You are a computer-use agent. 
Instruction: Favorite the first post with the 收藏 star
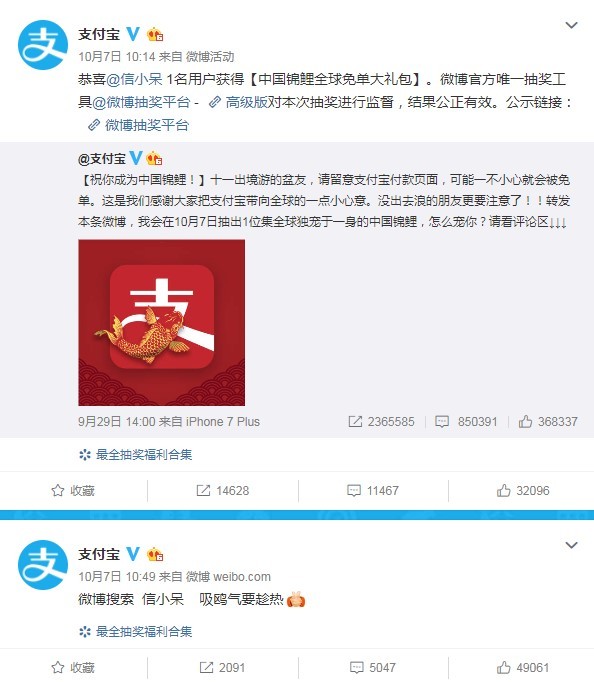[x=73, y=491]
